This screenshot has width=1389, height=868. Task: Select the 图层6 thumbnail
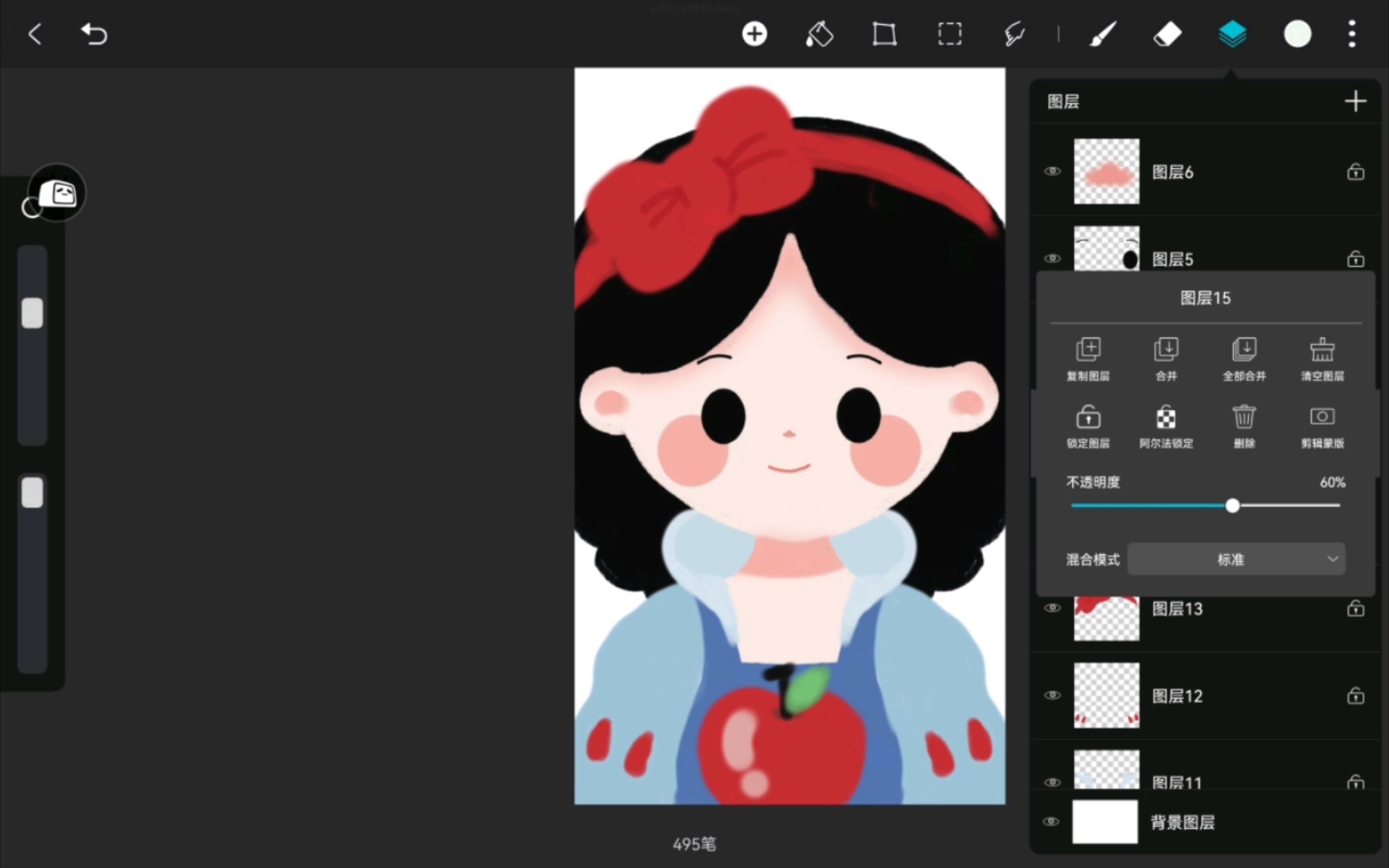pyautogui.click(x=1107, y=171)
